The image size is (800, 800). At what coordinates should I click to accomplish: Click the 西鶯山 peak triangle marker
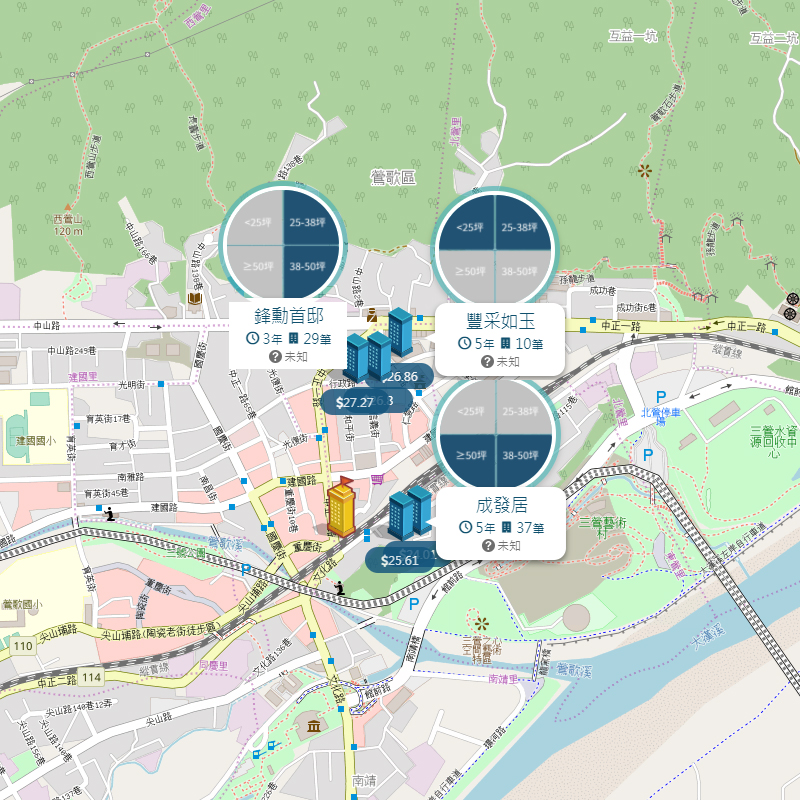coord(67,207)
